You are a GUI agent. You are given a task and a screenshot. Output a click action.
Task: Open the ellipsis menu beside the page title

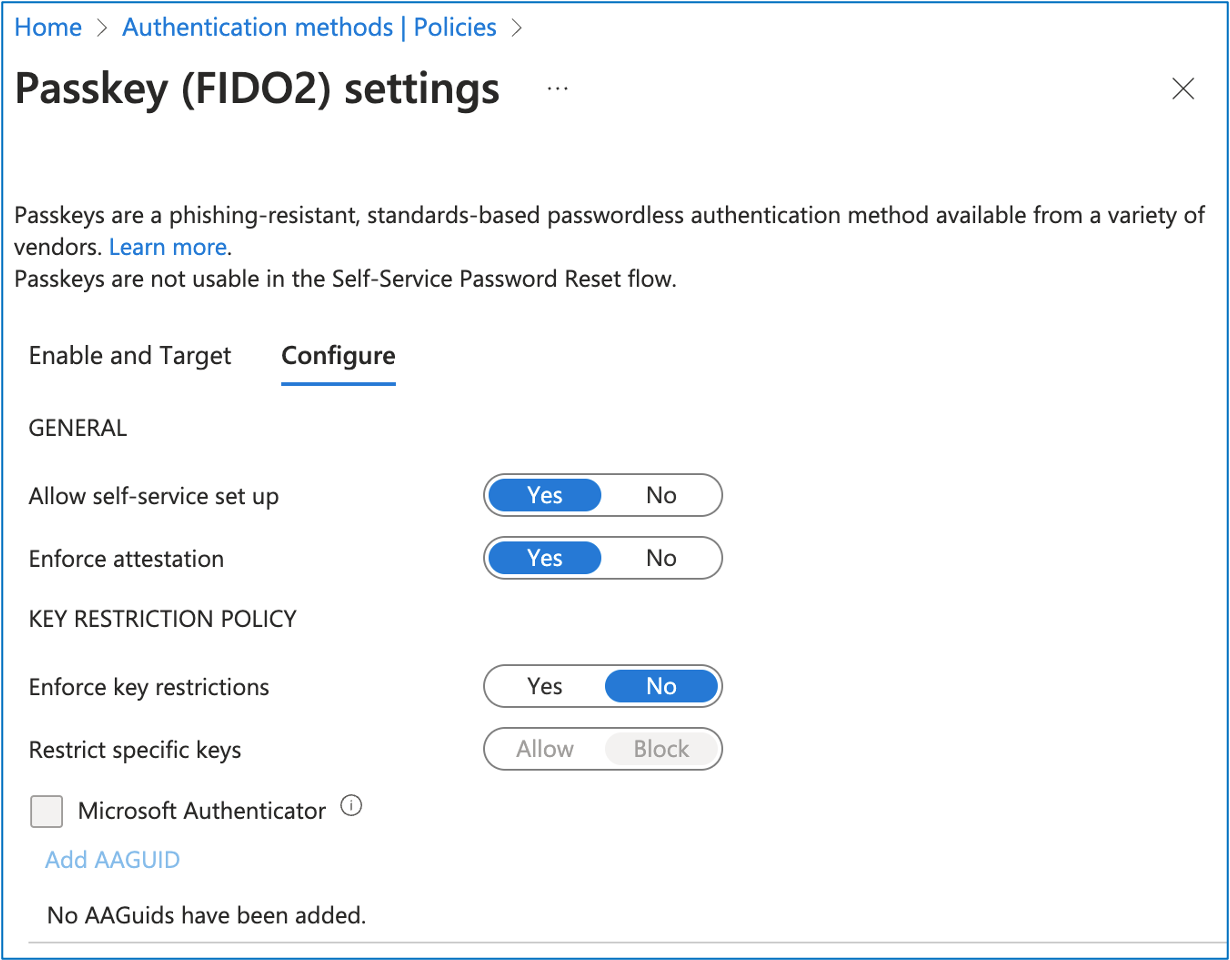coord(557,88)
